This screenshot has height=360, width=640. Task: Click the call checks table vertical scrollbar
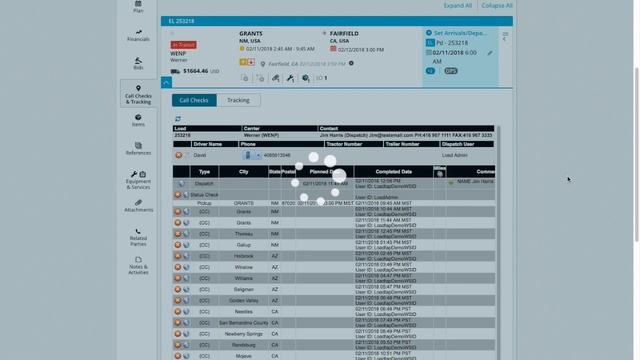[498, 243]
